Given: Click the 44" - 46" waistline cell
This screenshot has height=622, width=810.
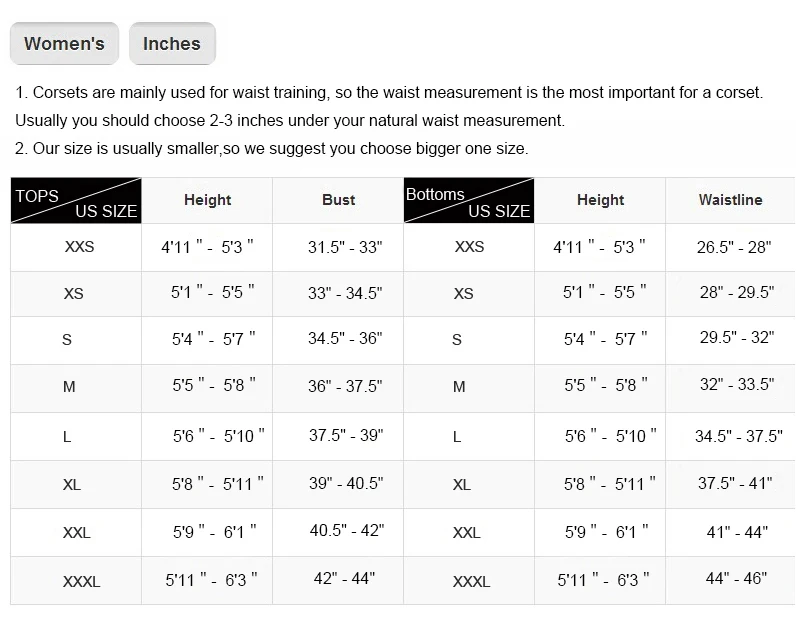Looking at the screenshot, I should [736, 579].
